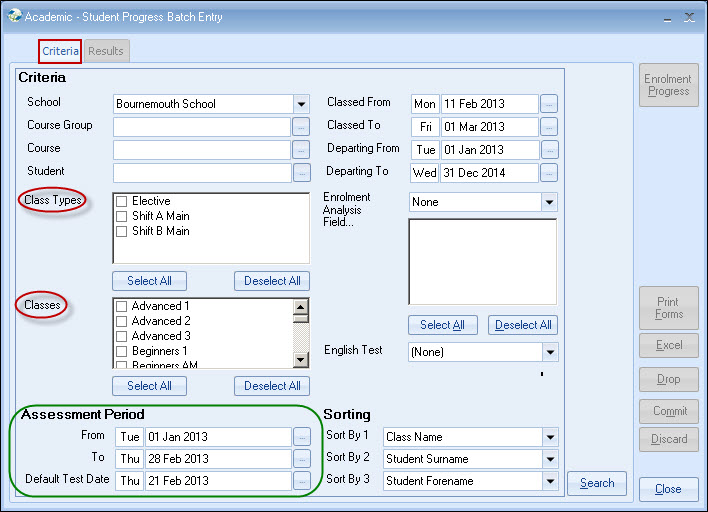Open the Course Group browse button
Viewport: 708px width, 512px height.
pyautogui.click(x=301, y=127)
